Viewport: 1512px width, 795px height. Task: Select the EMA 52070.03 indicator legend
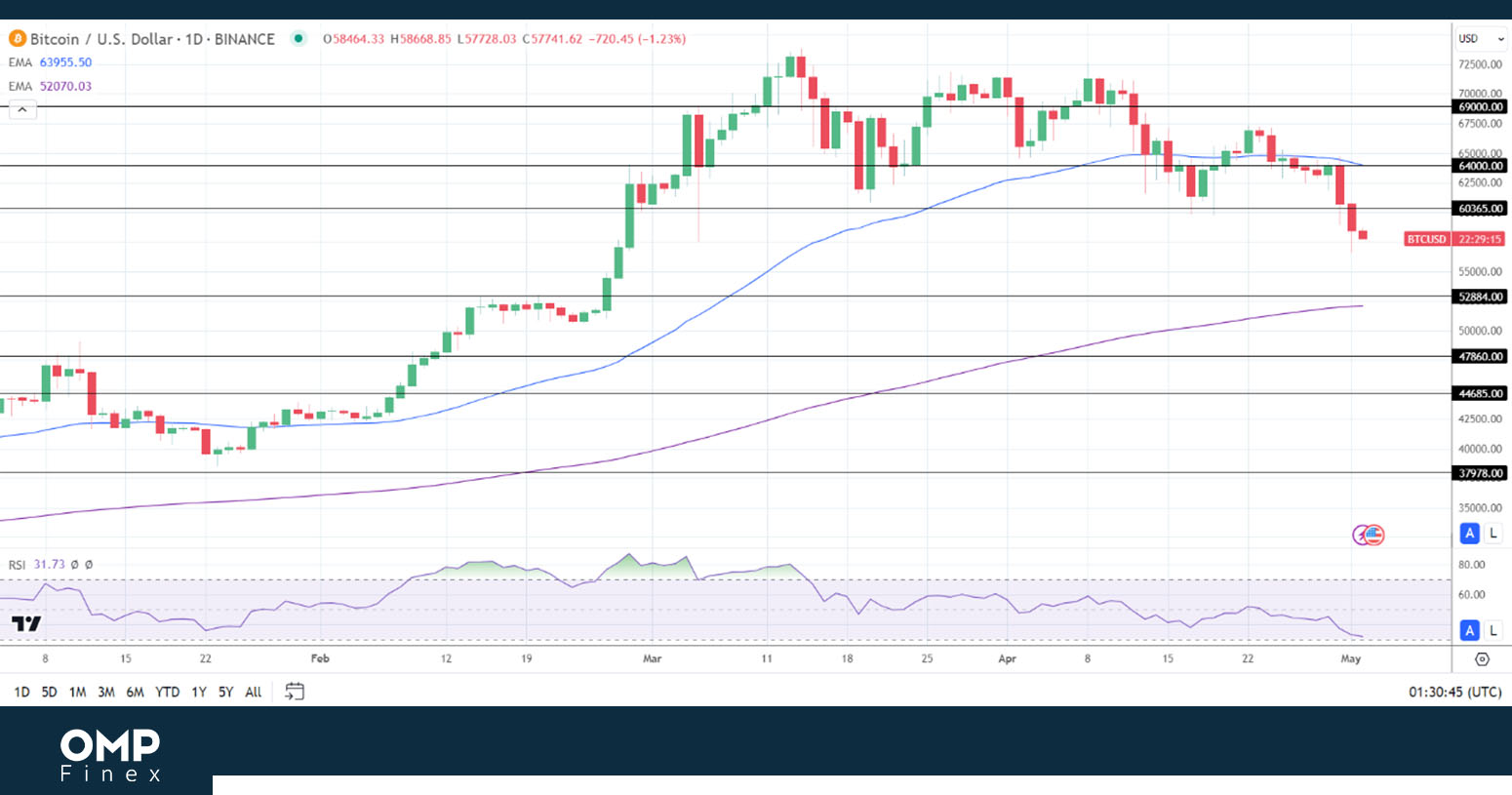coord(50,86)
